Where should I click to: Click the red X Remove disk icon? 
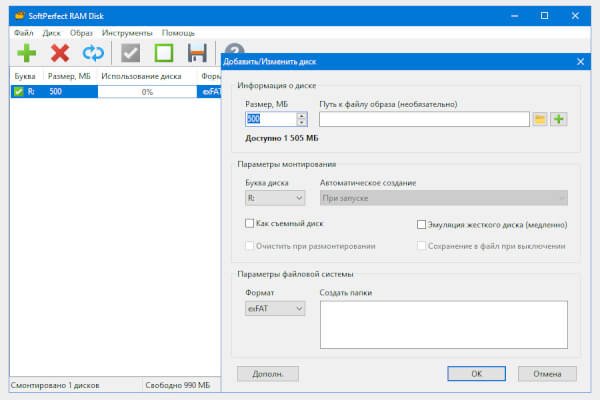point(60,53)
